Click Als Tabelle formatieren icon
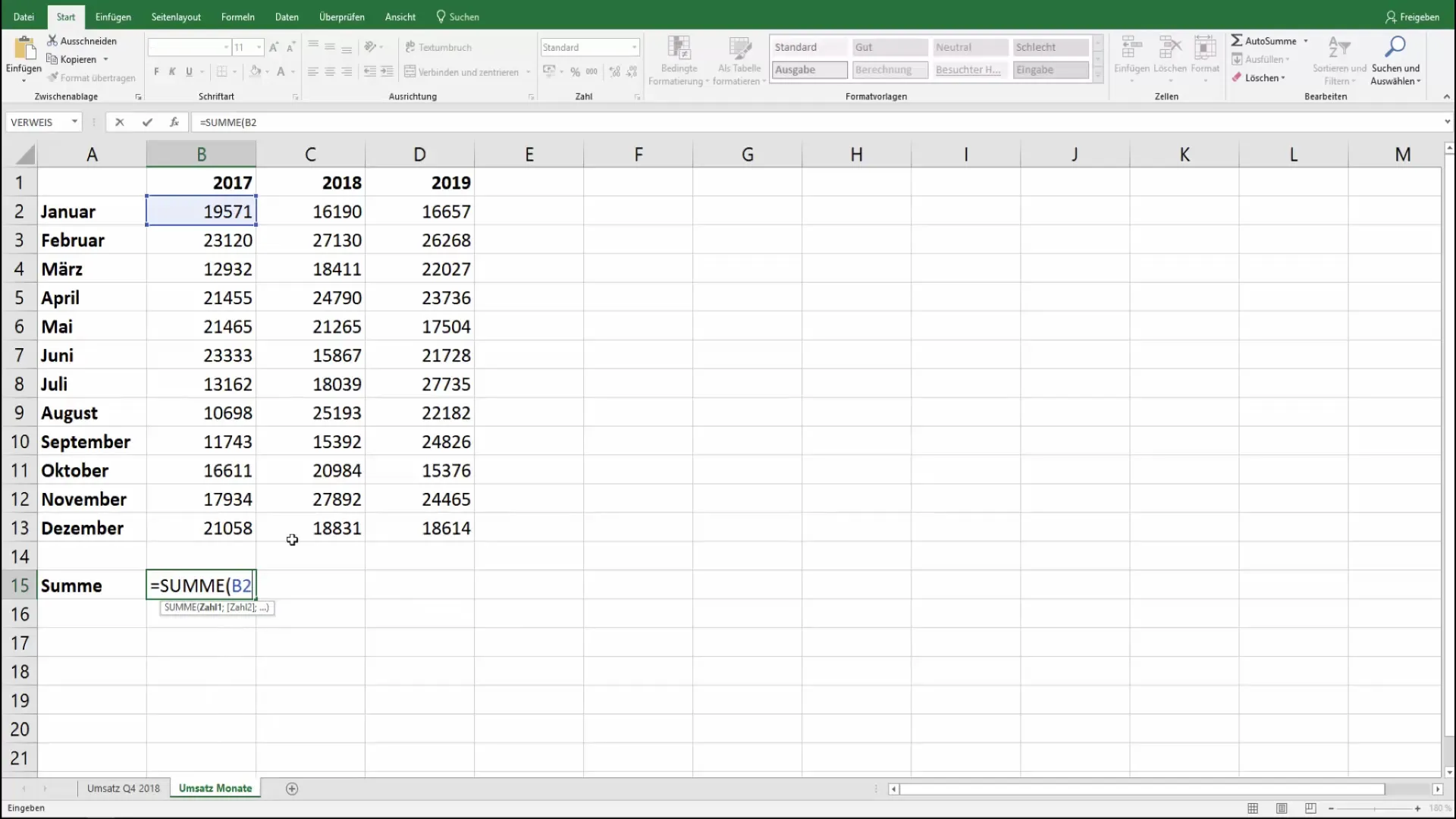The width and height of the screenshot is (1456, 819). pyautogui.click(x=739, y=49)
